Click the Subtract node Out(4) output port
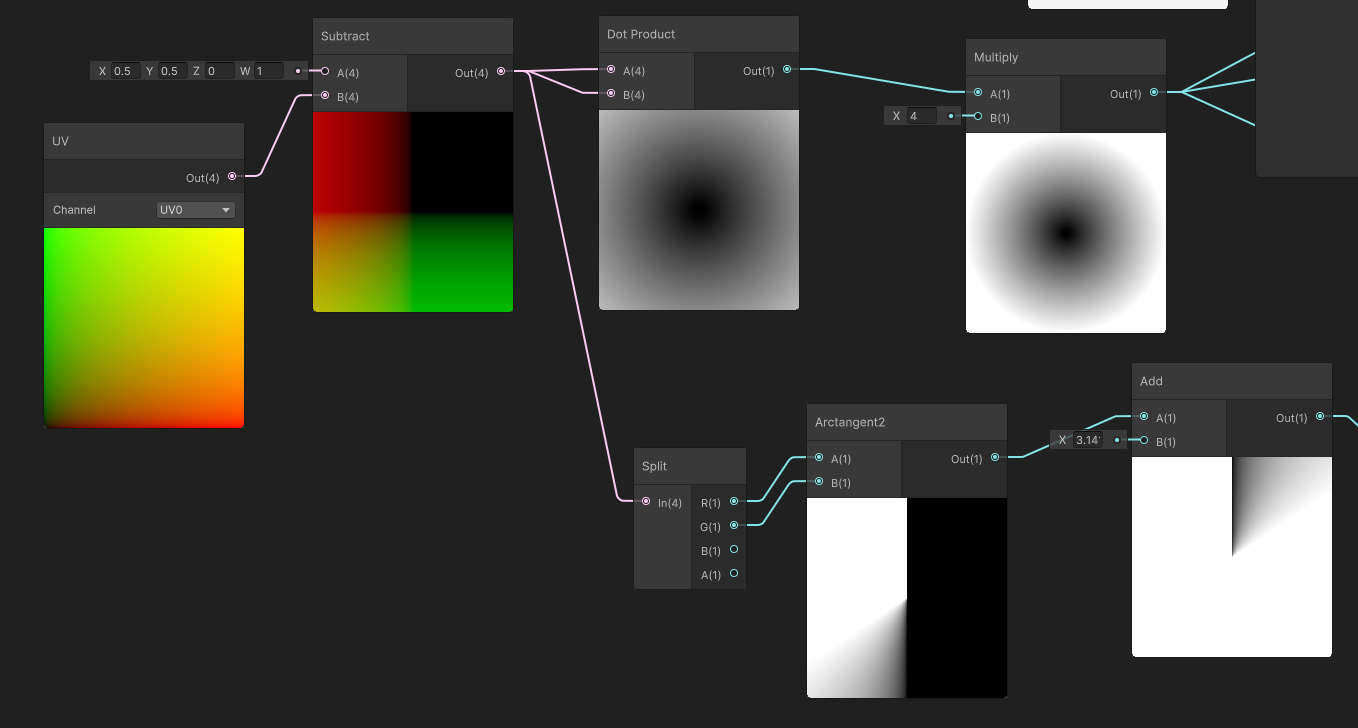 [501, 71]
